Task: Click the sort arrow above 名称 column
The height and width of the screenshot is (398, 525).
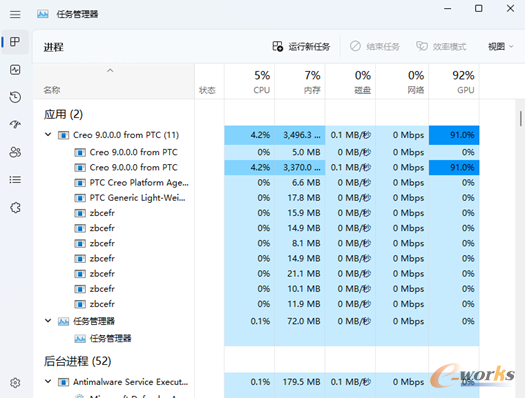Action: point(110,70)
